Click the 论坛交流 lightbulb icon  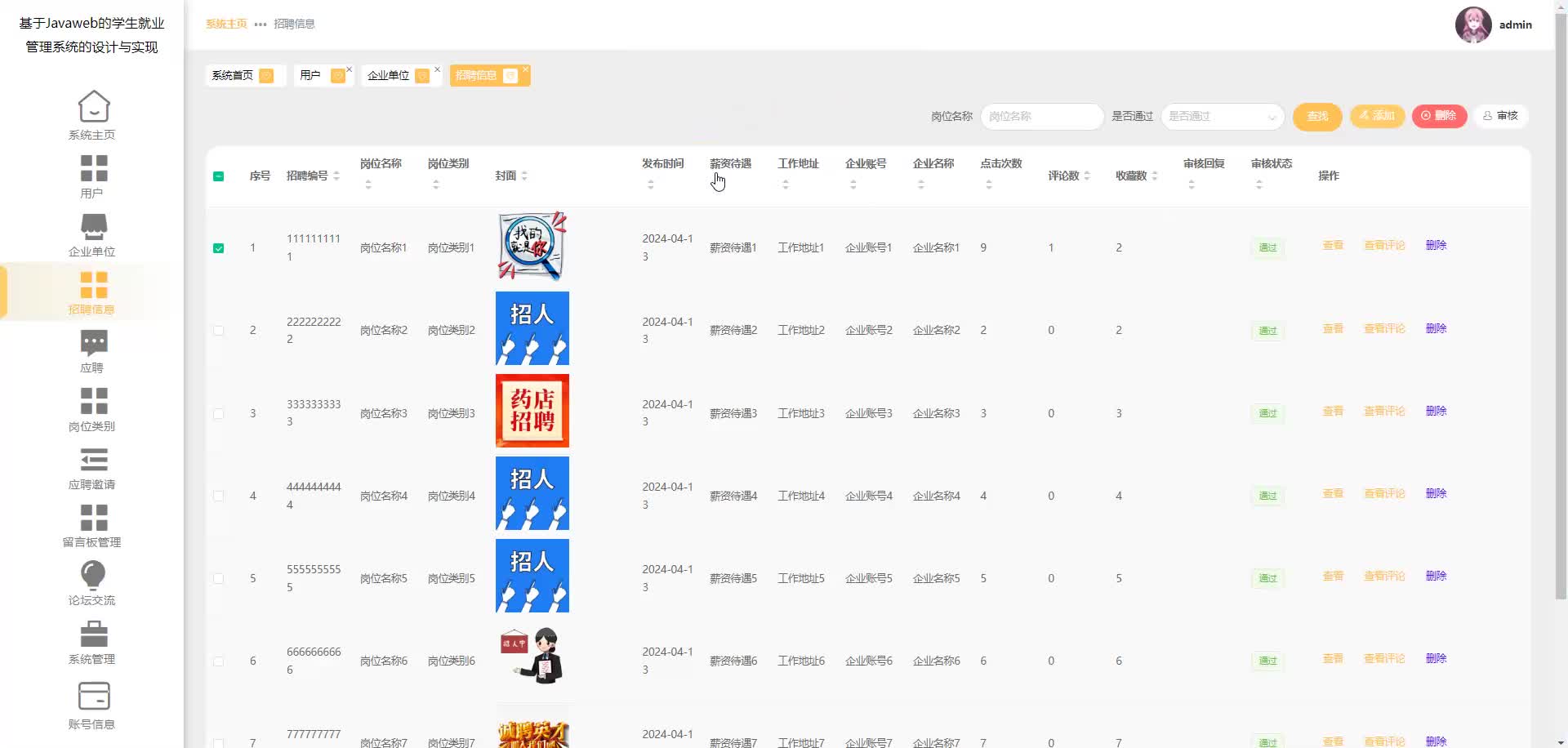pos(93,575)
